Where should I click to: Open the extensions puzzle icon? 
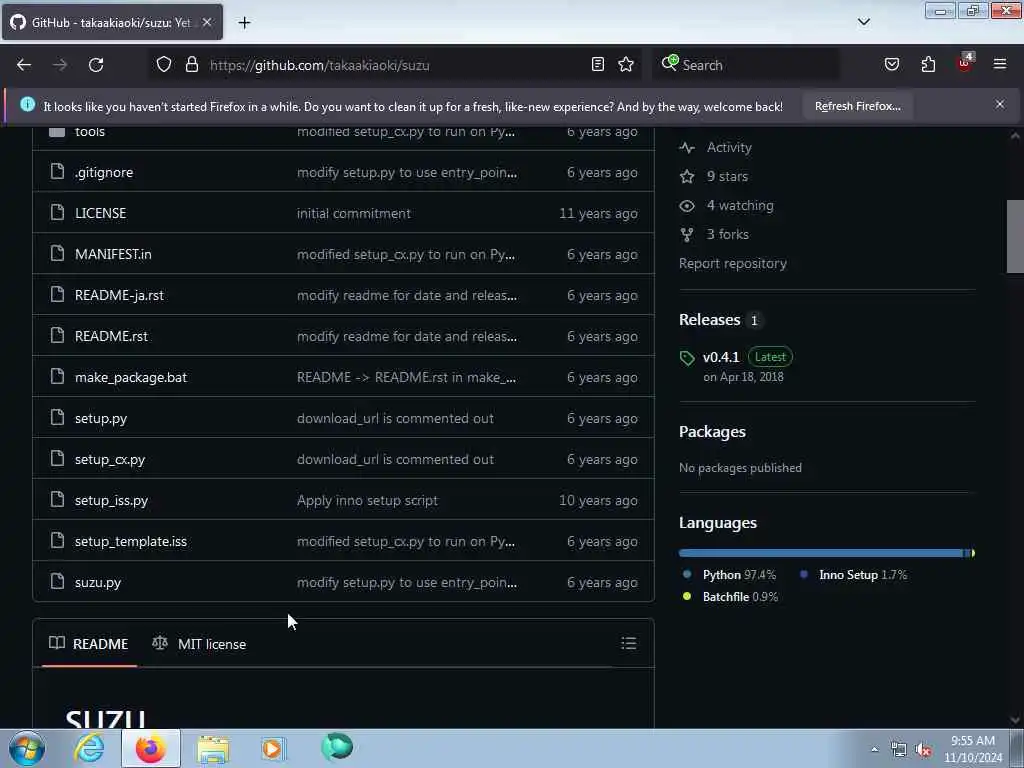[928, 64]
